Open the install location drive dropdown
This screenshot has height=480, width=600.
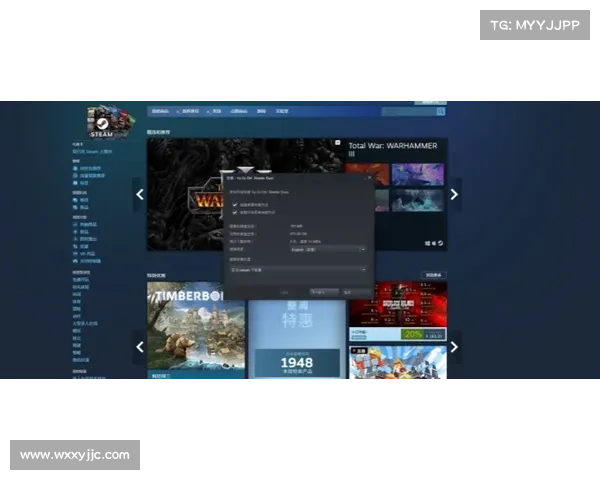(x=298, y=270)
